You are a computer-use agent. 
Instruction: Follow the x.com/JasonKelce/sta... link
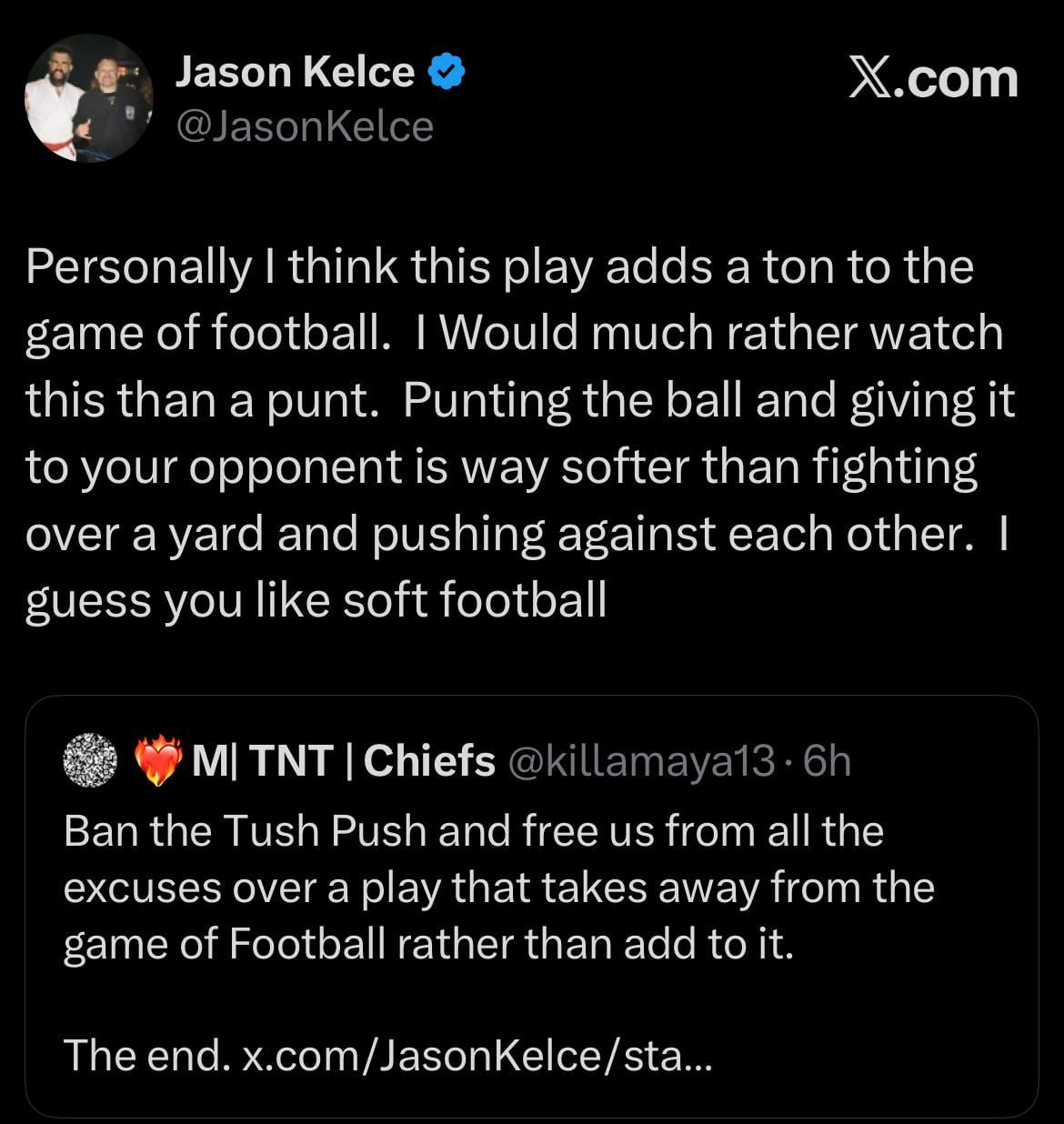click(477, 1055)
